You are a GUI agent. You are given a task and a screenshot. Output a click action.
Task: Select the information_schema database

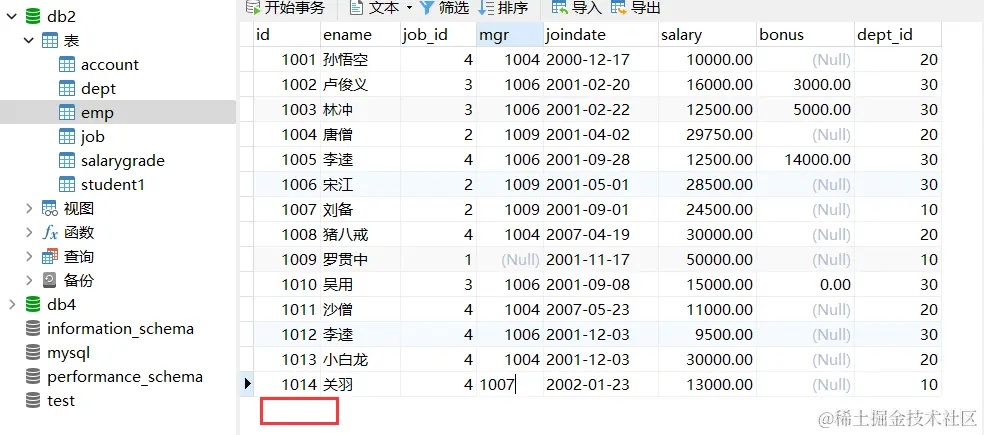120,328
